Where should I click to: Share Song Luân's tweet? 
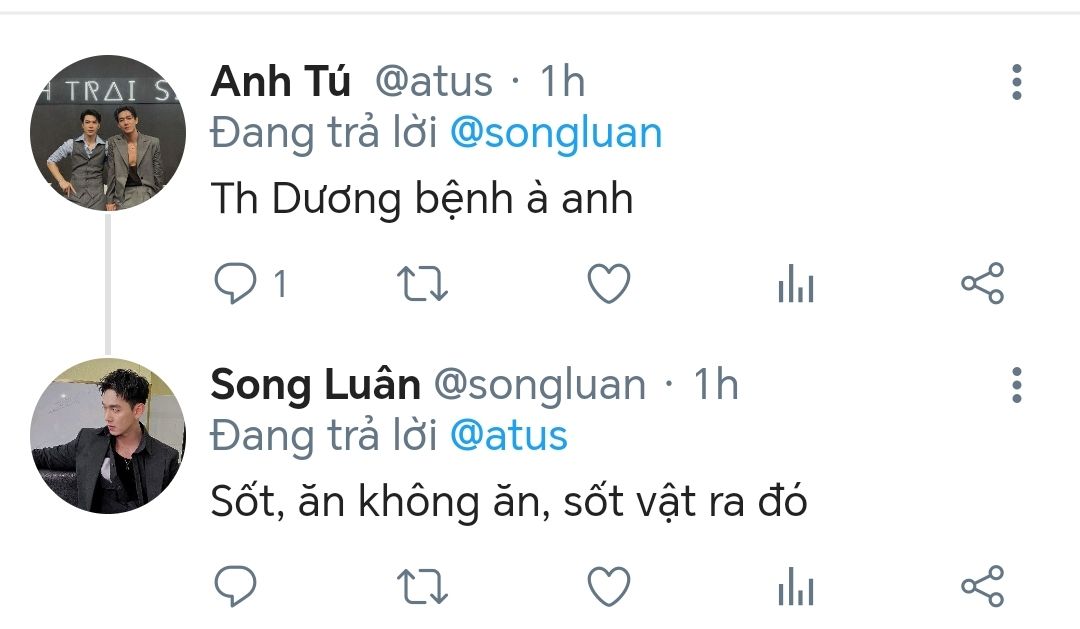click(x=982, y=586)
